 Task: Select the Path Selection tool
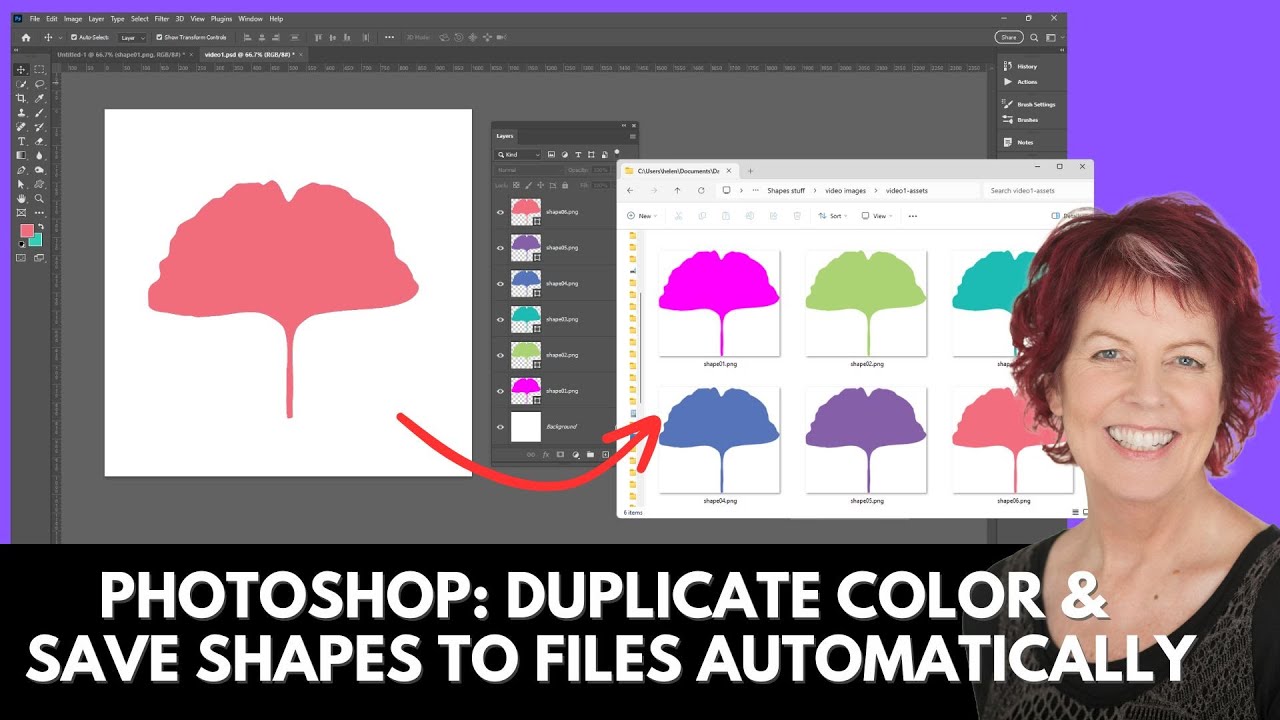[x=21, y=184]
